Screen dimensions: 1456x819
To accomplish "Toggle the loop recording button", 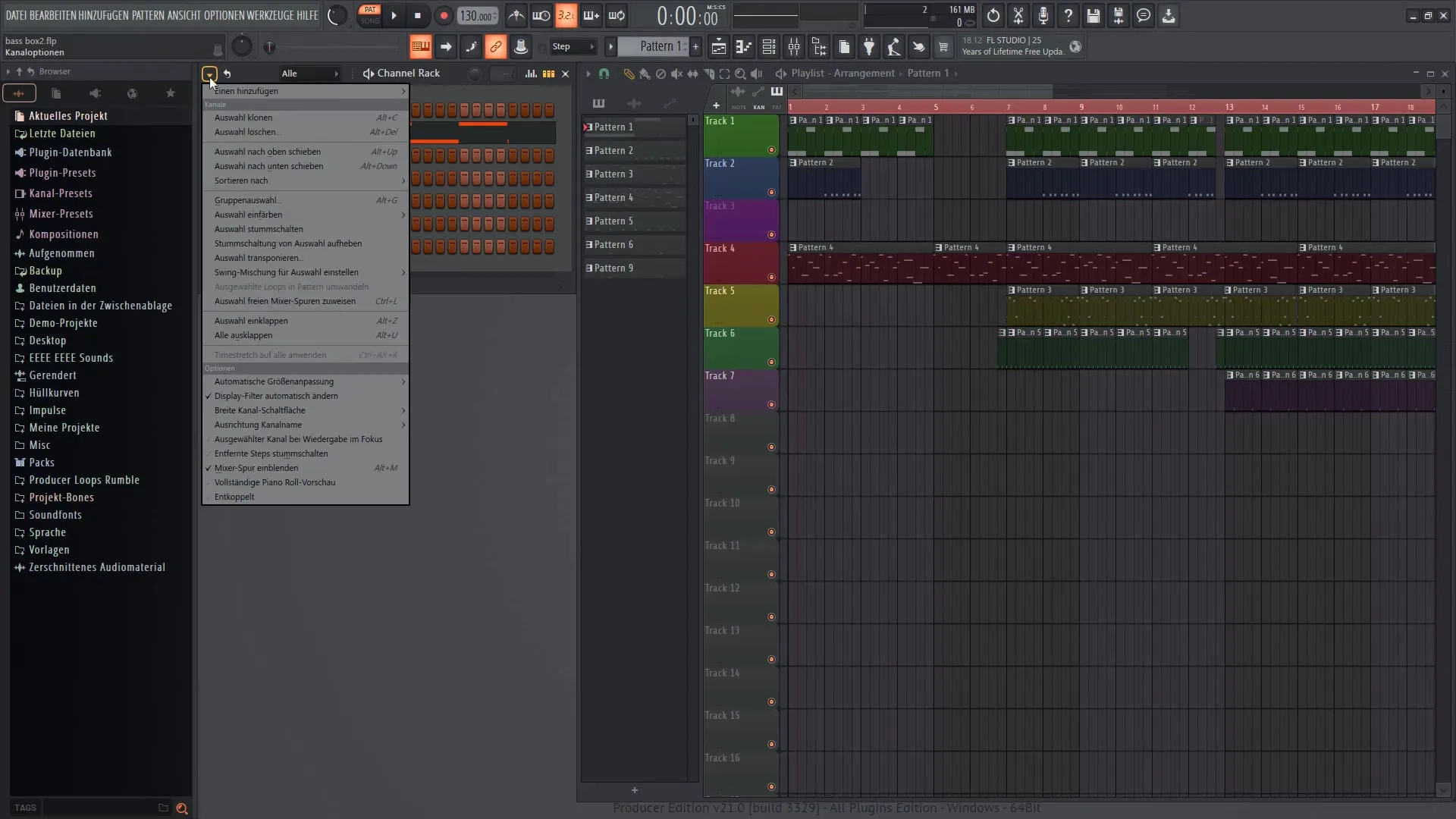I will coord(617,15).
